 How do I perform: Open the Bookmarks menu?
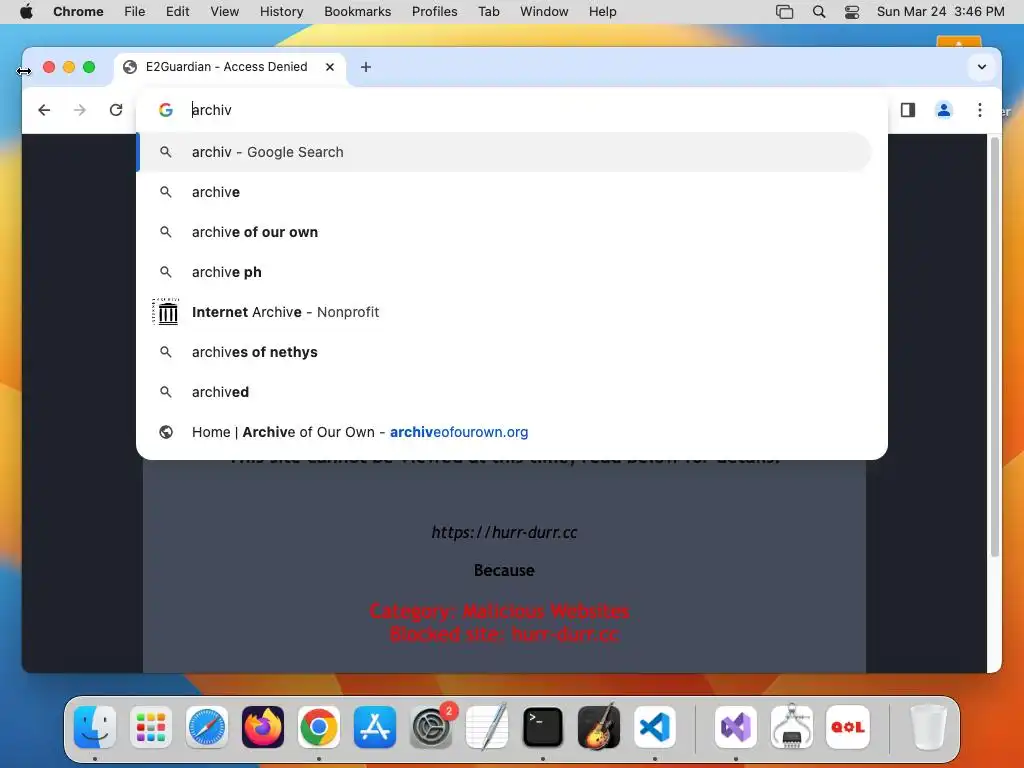357,12
